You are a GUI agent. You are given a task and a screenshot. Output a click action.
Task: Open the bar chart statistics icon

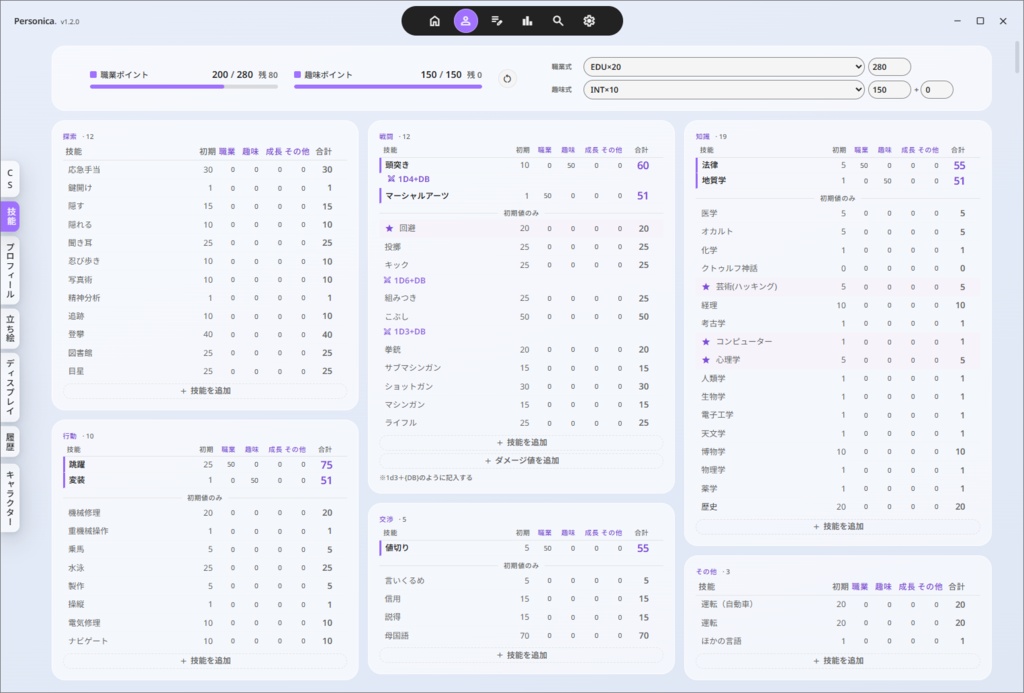(x=527, y=21)
